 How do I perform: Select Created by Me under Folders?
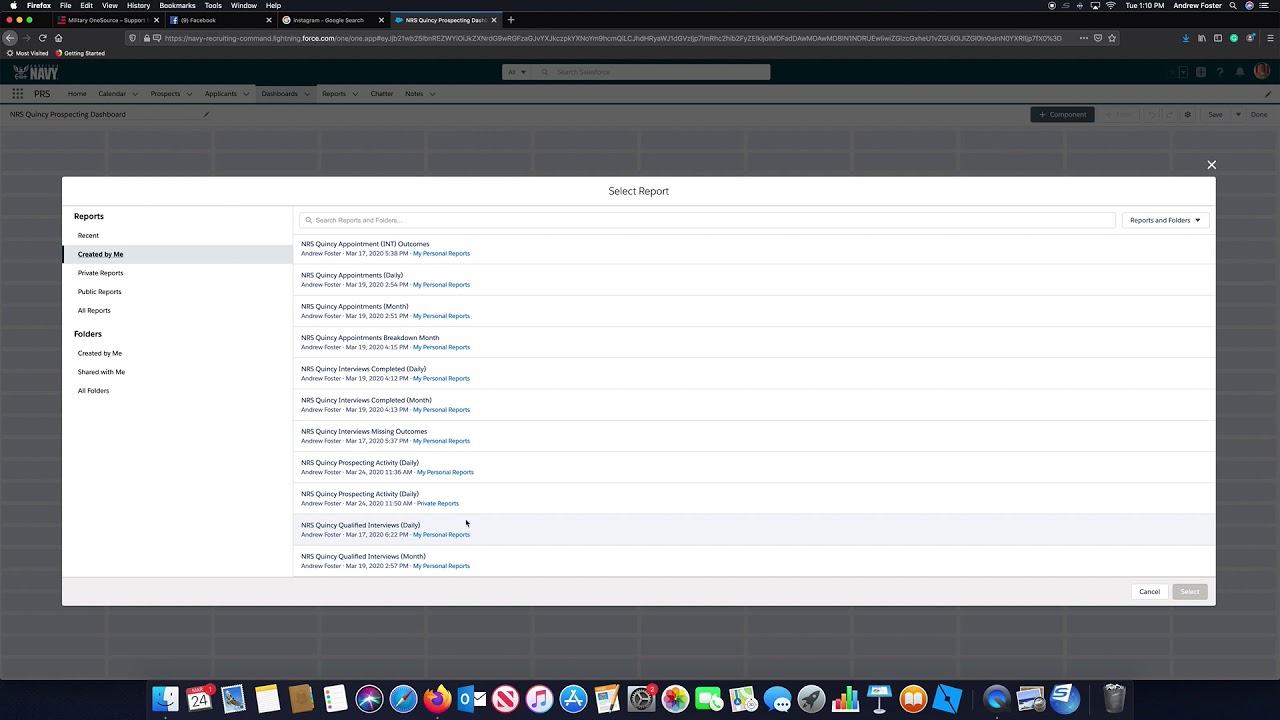tap(99, 353)
